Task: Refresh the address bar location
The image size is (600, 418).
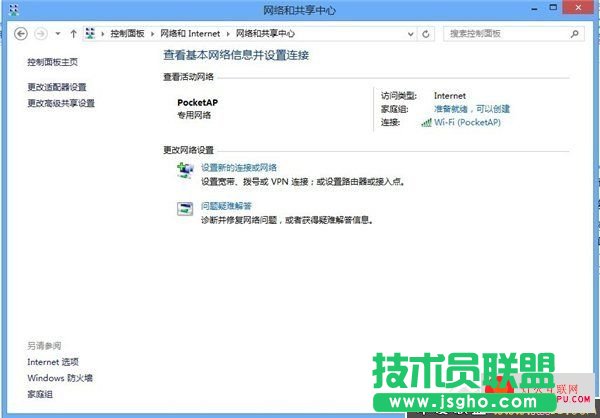Action: [x=426, y=34]
